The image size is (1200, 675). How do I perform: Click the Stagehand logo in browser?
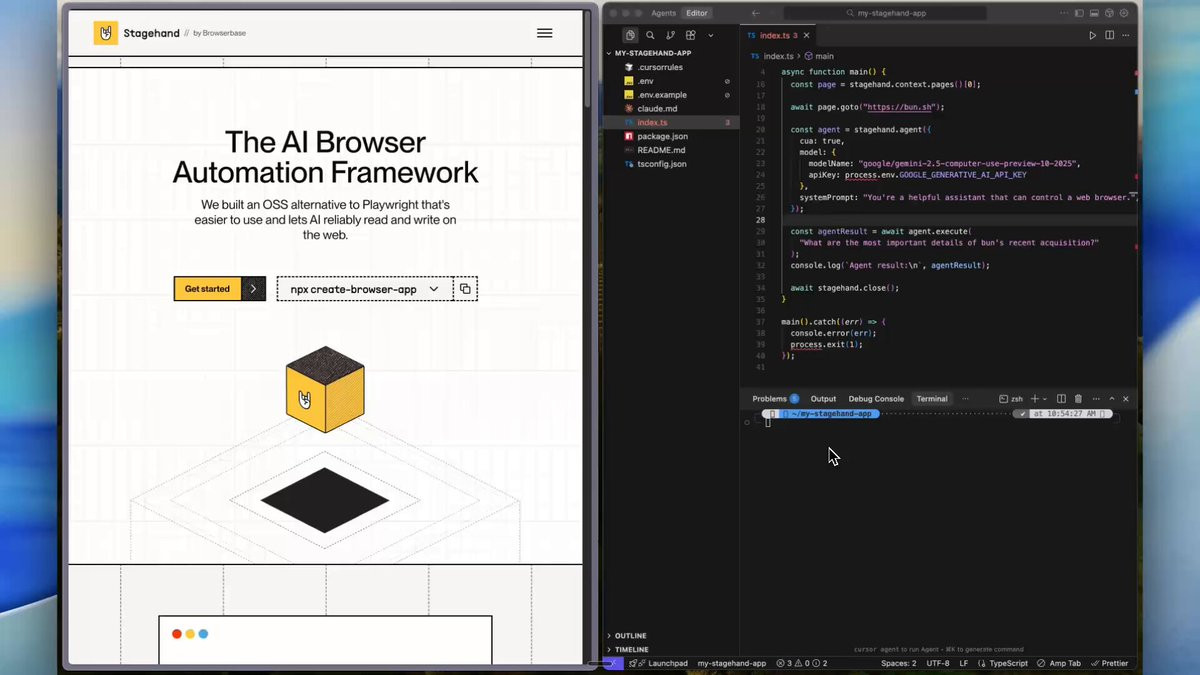(137, 33)
